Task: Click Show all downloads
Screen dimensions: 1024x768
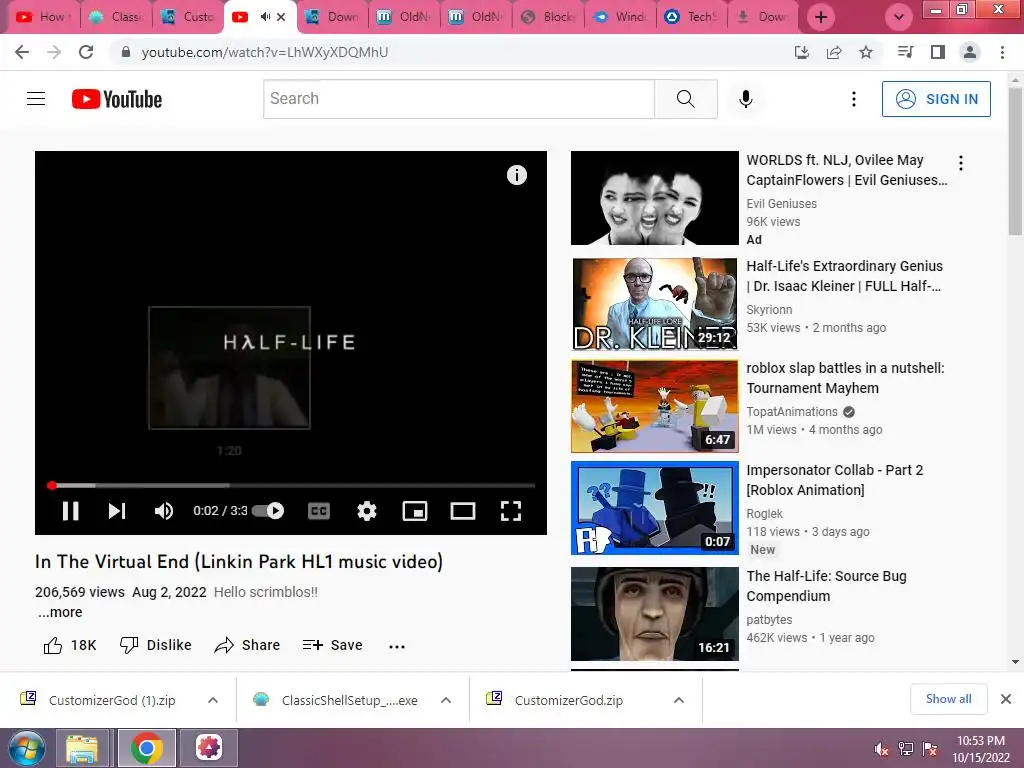Action: click(948, 699)
